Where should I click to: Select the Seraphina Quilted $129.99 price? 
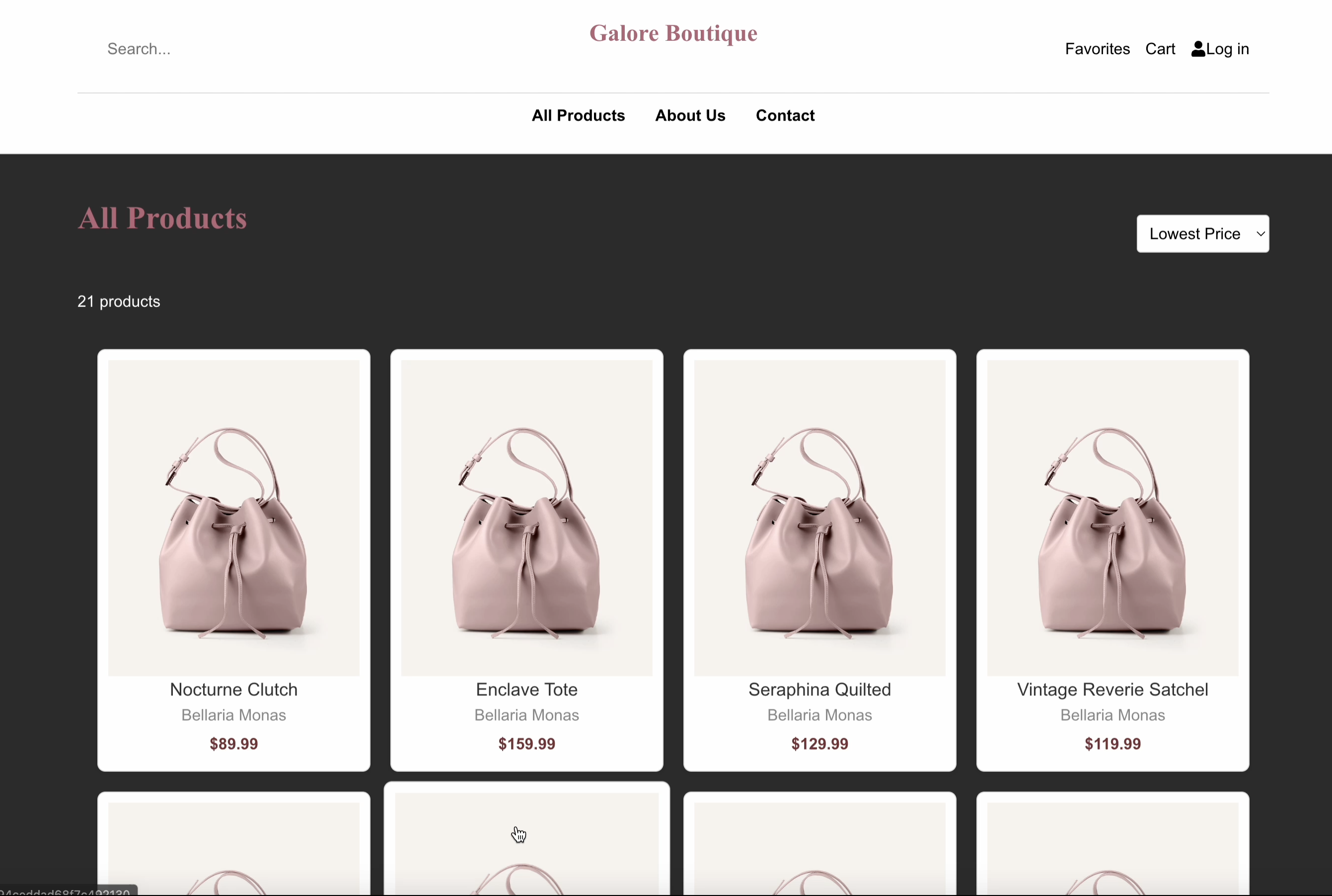(x=819, y=744)
